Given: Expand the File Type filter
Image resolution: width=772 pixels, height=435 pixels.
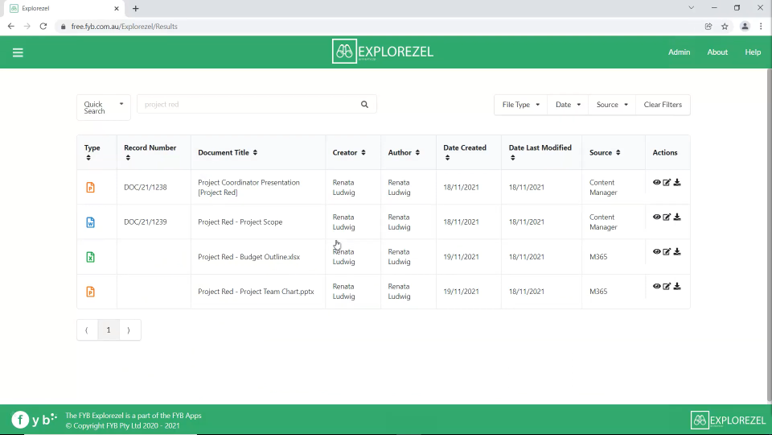Looking at the screenshot, I should [521, 105].
